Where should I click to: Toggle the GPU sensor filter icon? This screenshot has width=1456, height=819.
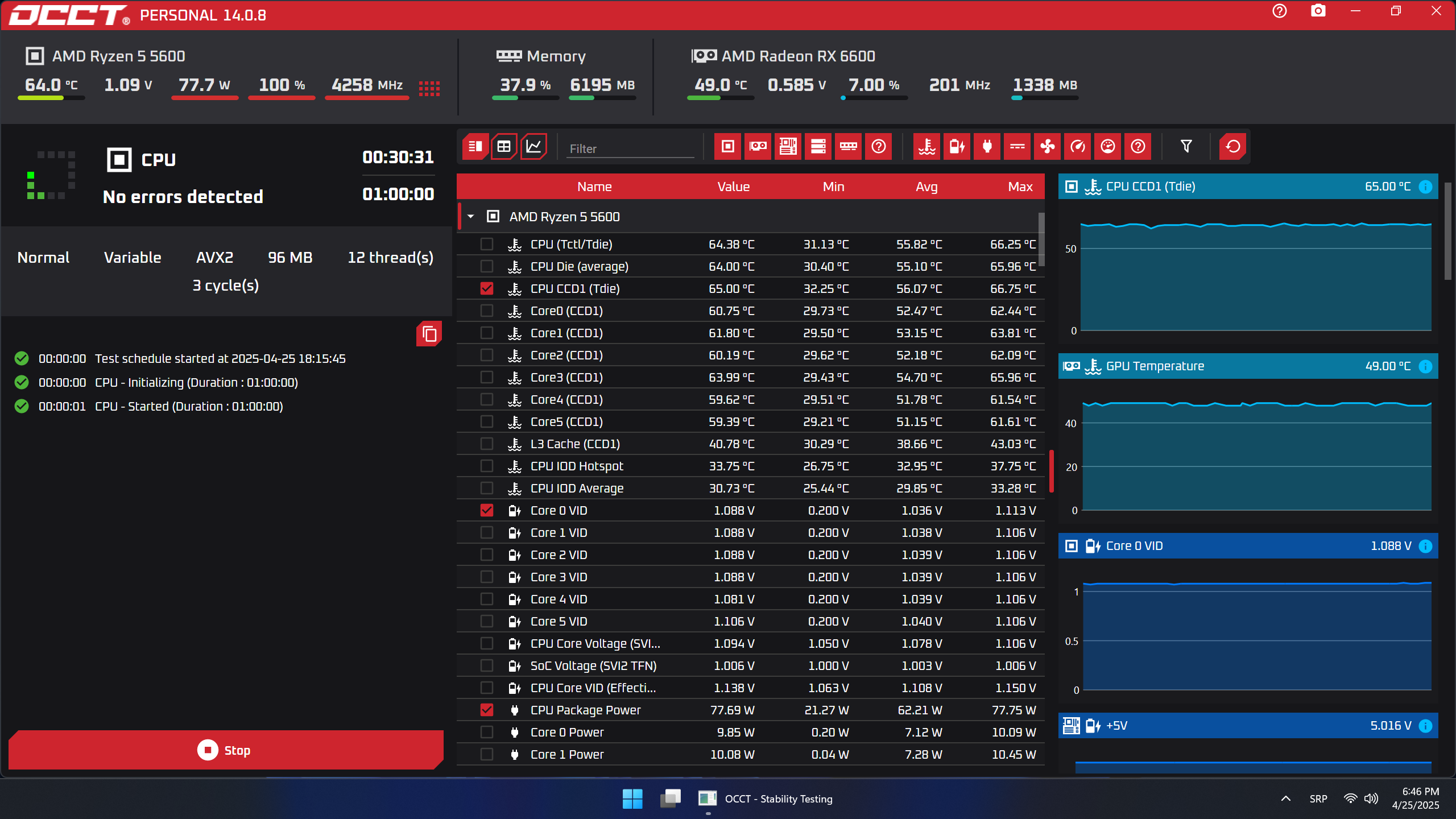point(758,147)
